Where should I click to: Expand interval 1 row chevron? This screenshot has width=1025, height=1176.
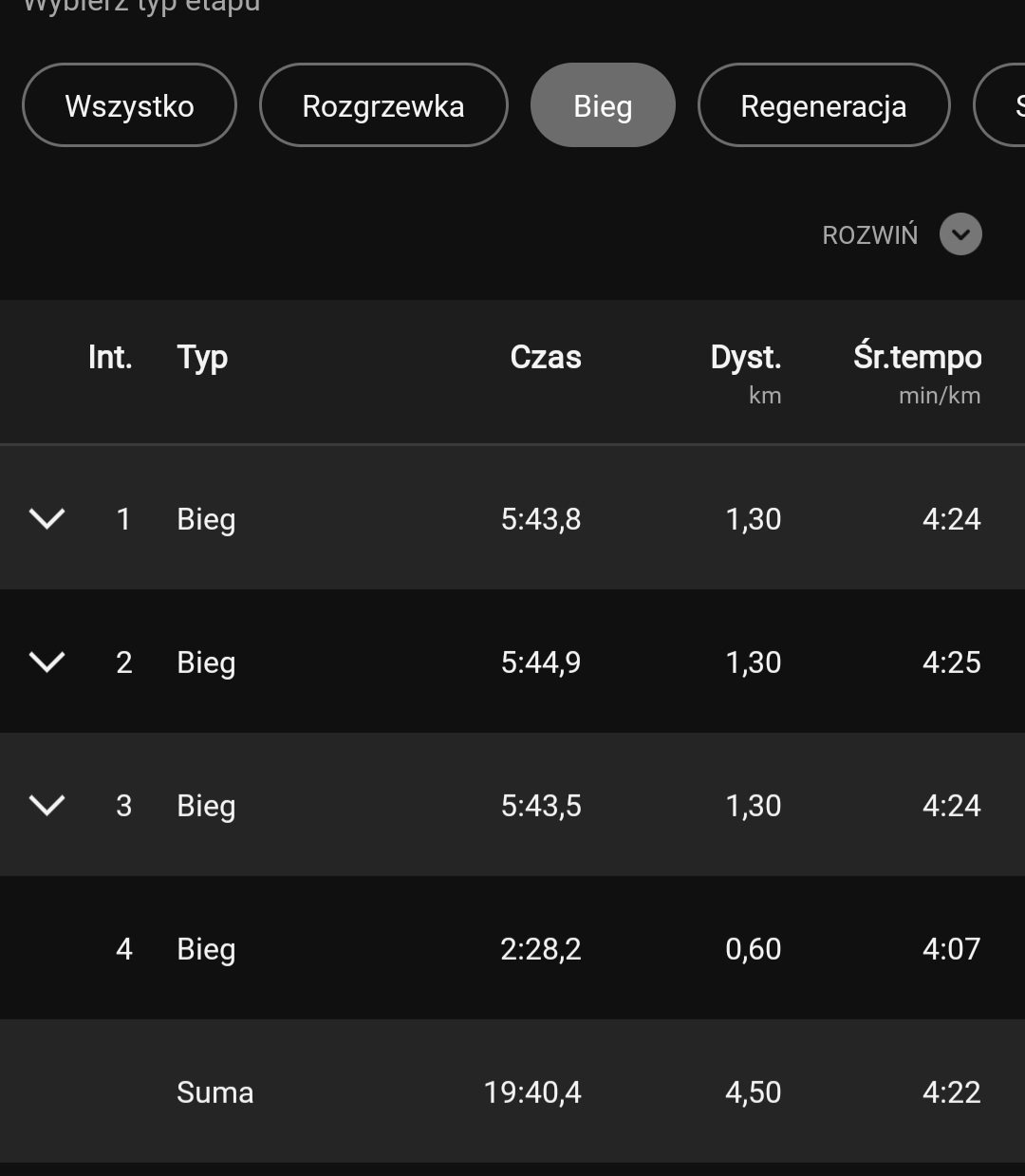(x=47, y=518)
